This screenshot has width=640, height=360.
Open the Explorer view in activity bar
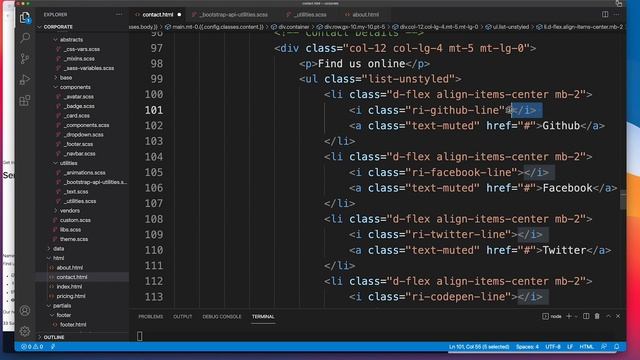pyautogui.click(x=25, y=18)
